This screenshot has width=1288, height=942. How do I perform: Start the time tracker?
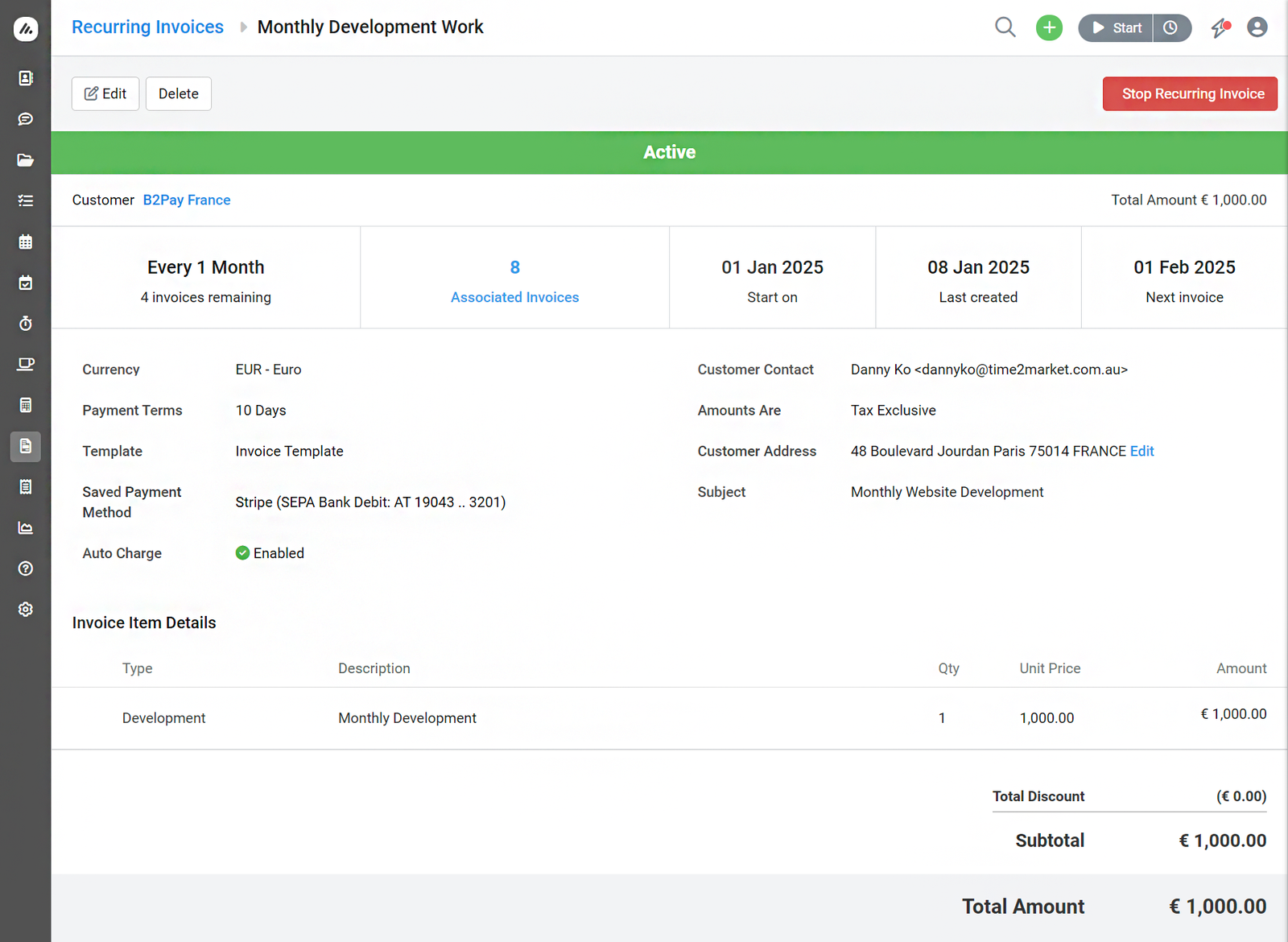click(x=1116, y=28)
